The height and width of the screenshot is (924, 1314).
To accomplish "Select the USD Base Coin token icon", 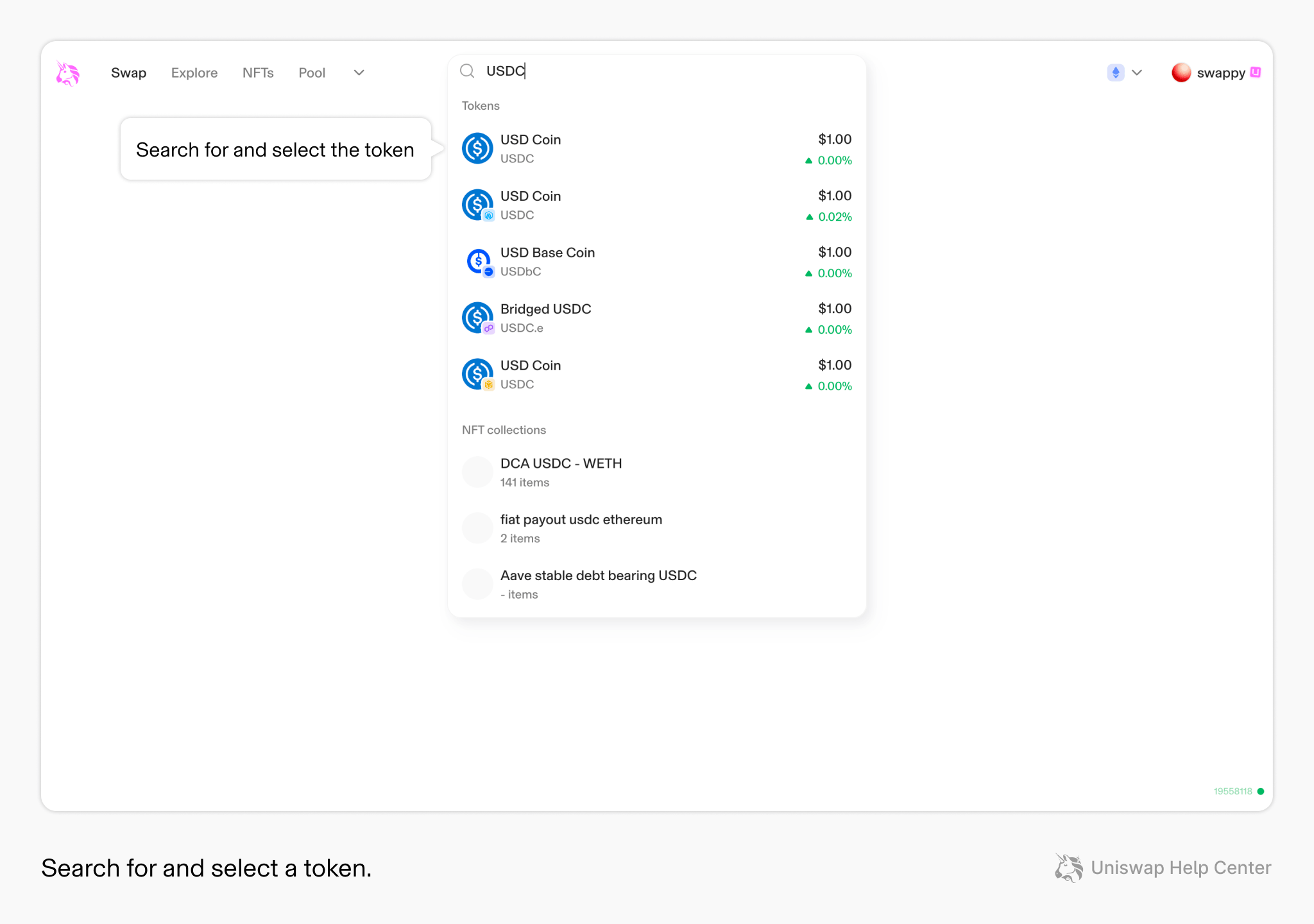I will coord(477,261).
